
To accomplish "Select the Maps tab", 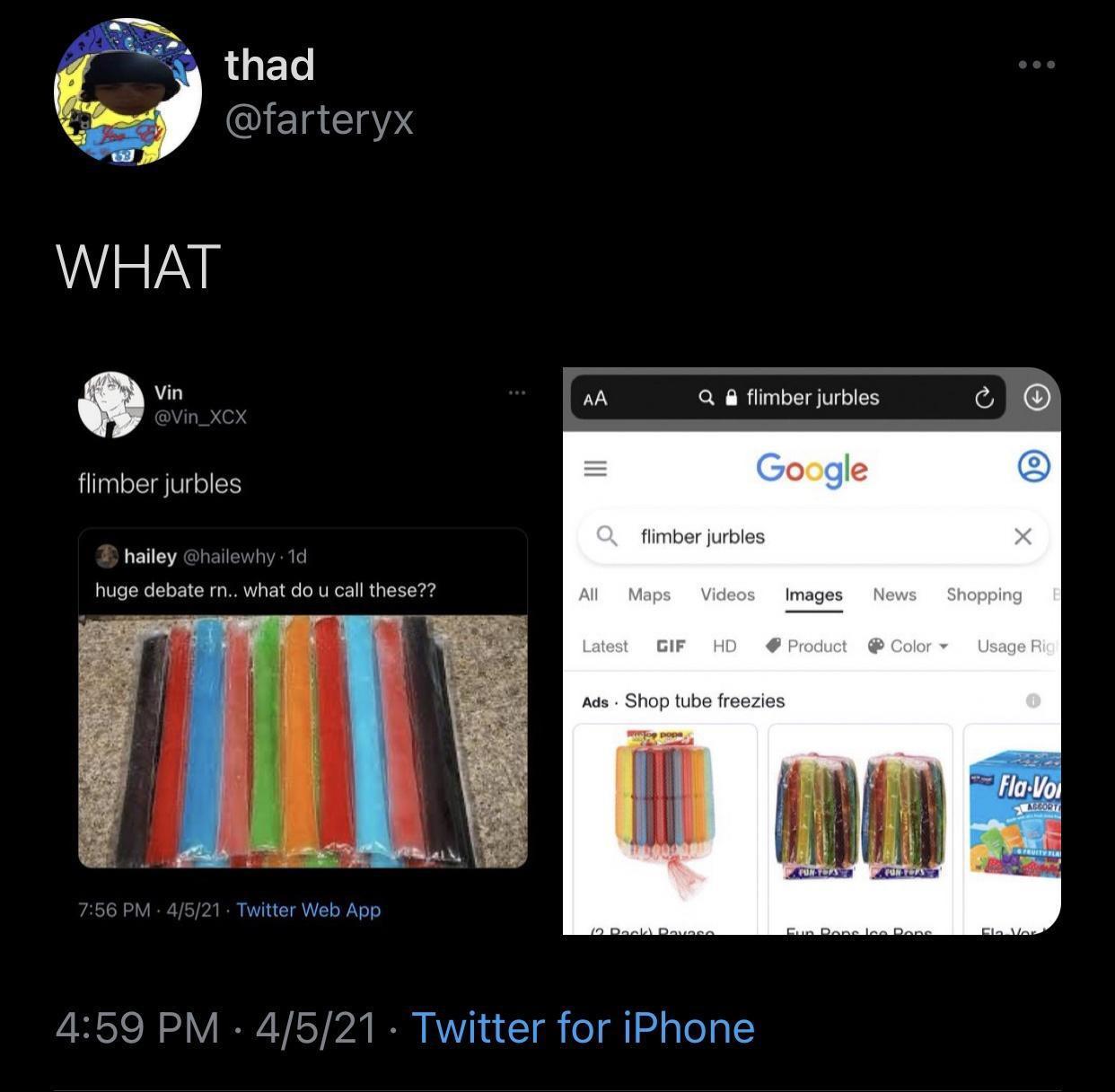I will [649, 594].
